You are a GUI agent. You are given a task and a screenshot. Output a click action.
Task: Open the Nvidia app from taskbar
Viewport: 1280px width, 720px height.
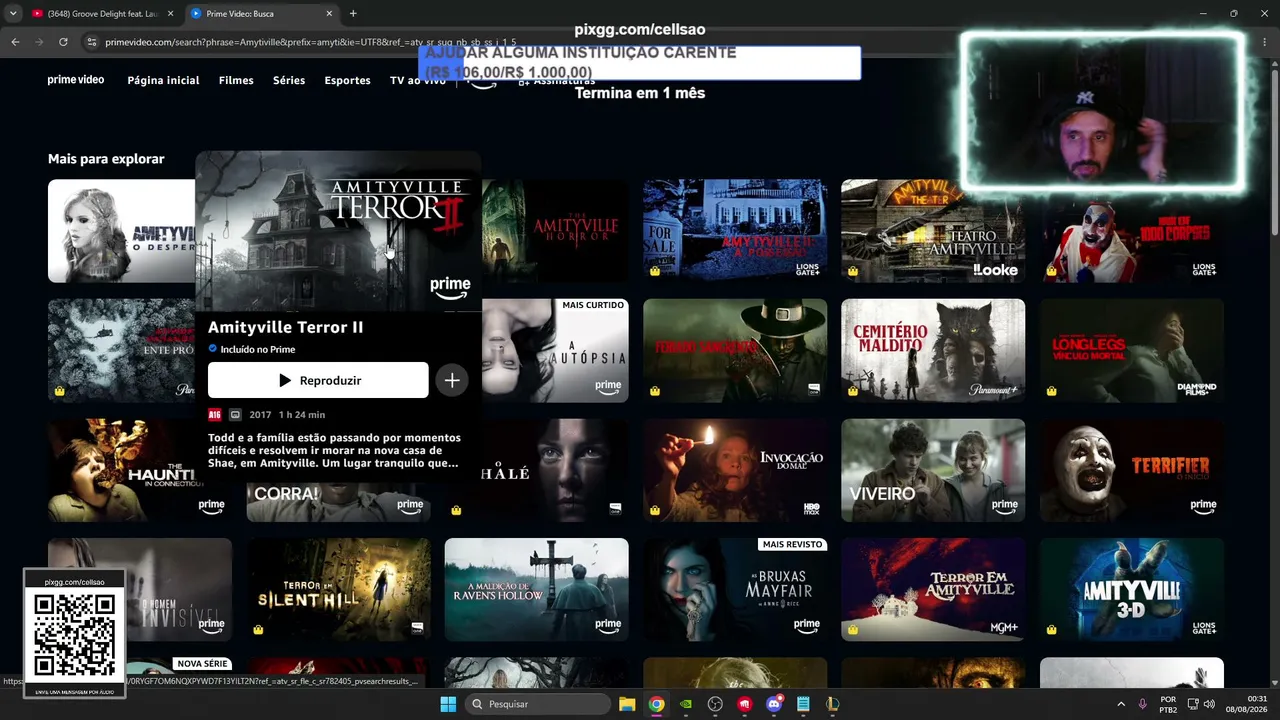point(685,704)
